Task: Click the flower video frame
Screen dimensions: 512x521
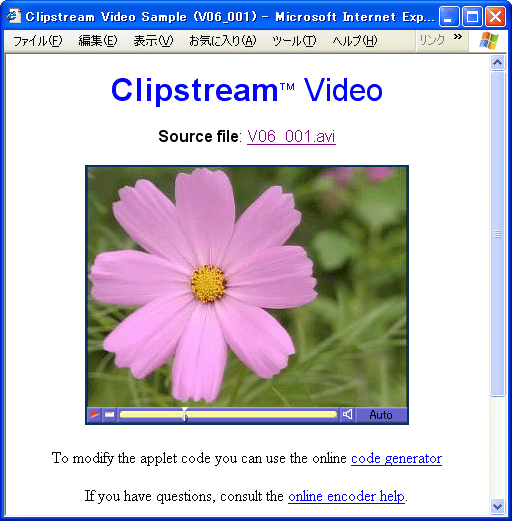Action: coord(247,286)
